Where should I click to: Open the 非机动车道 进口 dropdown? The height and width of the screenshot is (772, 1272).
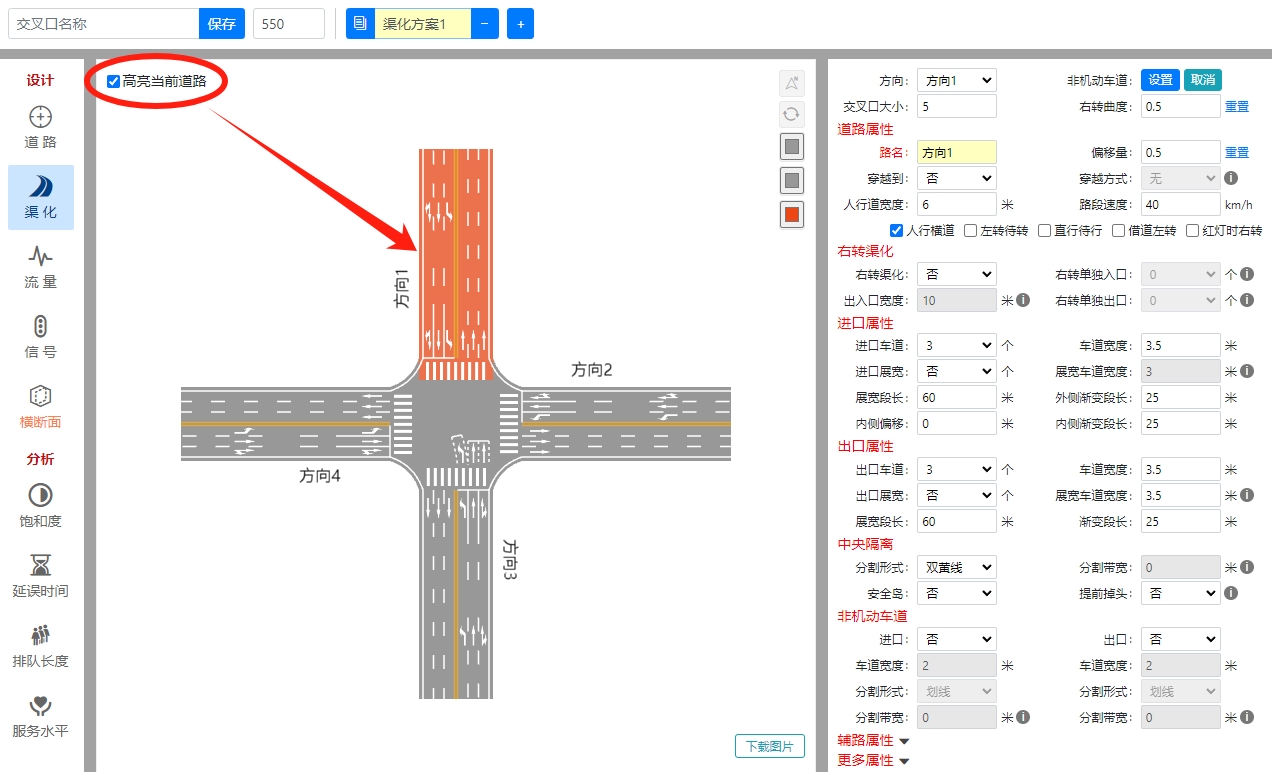(956, 639)
